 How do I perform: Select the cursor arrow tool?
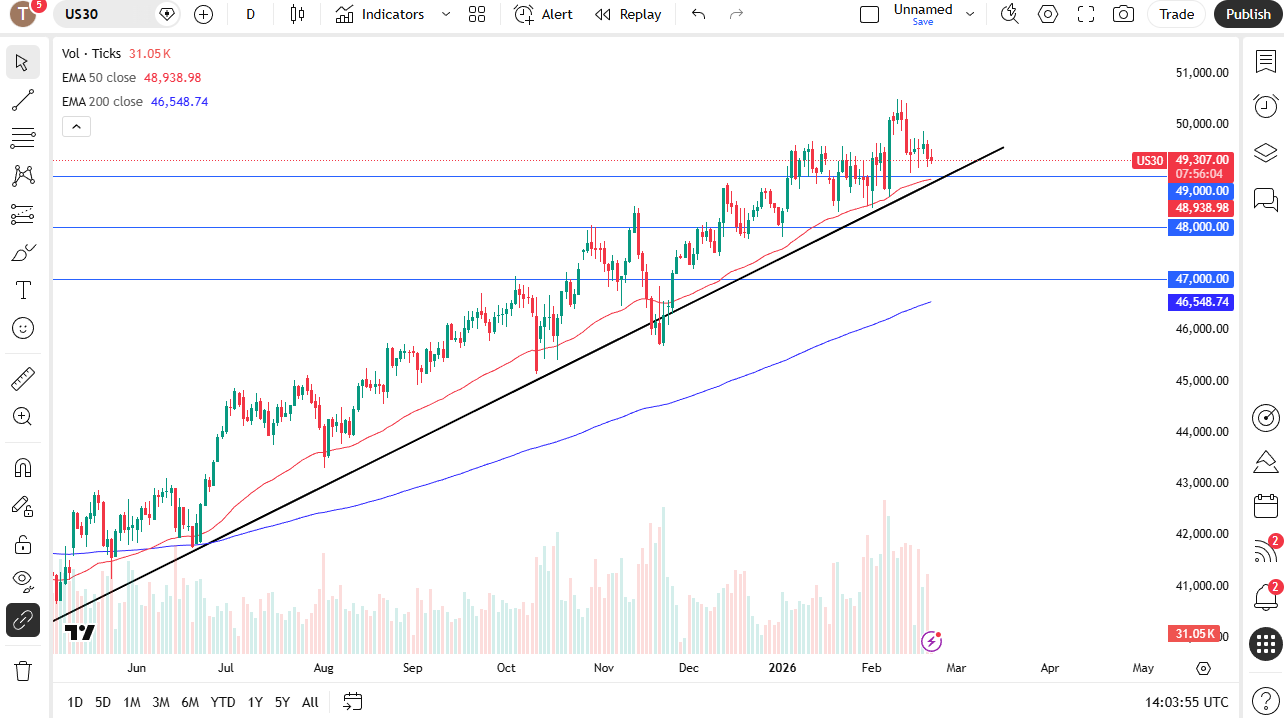(x=22, y=62)
